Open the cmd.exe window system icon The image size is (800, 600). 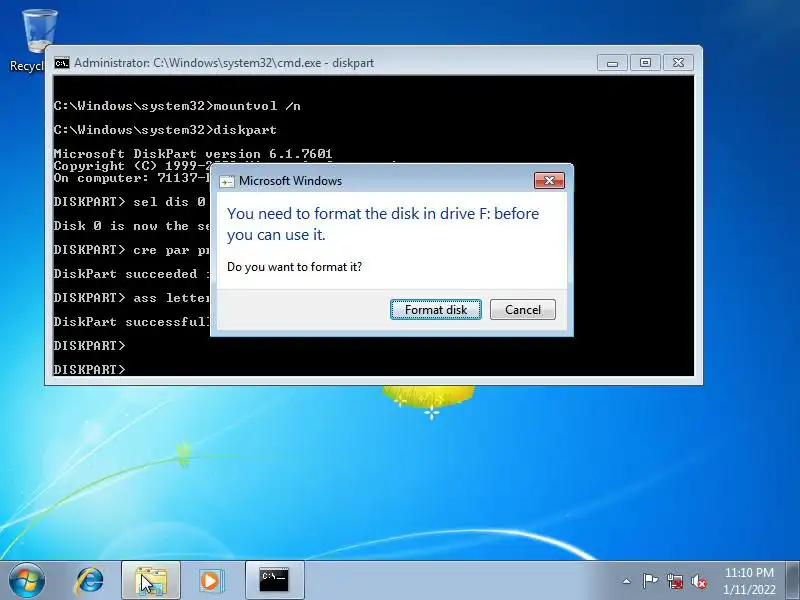click(62, 63)
